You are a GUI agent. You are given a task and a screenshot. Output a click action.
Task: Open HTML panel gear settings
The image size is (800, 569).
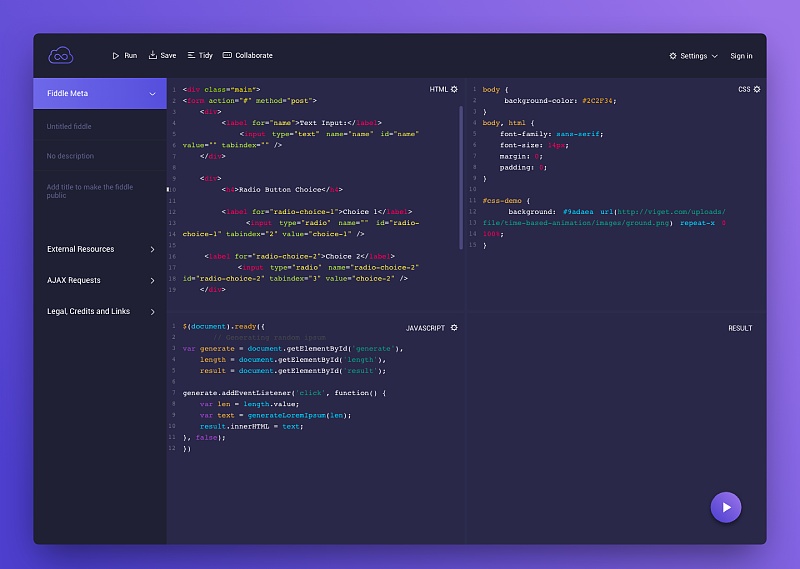[x=454, y=89]
